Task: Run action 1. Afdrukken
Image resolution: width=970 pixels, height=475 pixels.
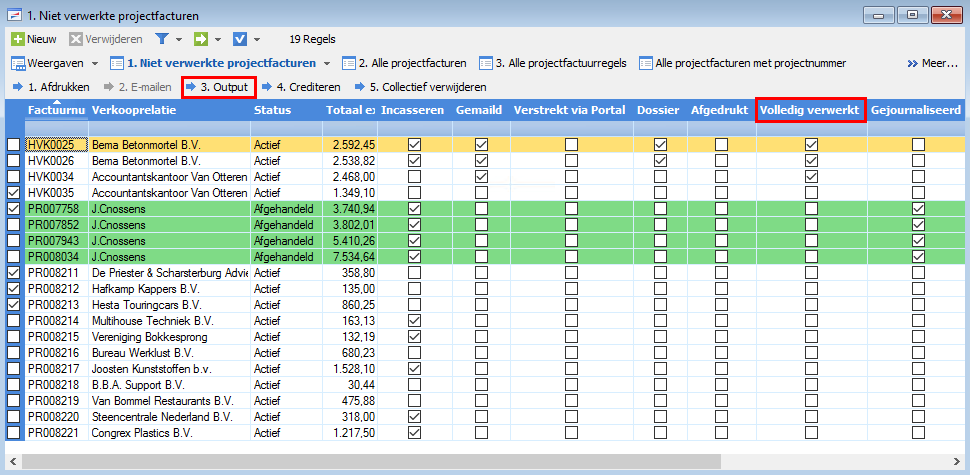Action: (x=51, y=87)
